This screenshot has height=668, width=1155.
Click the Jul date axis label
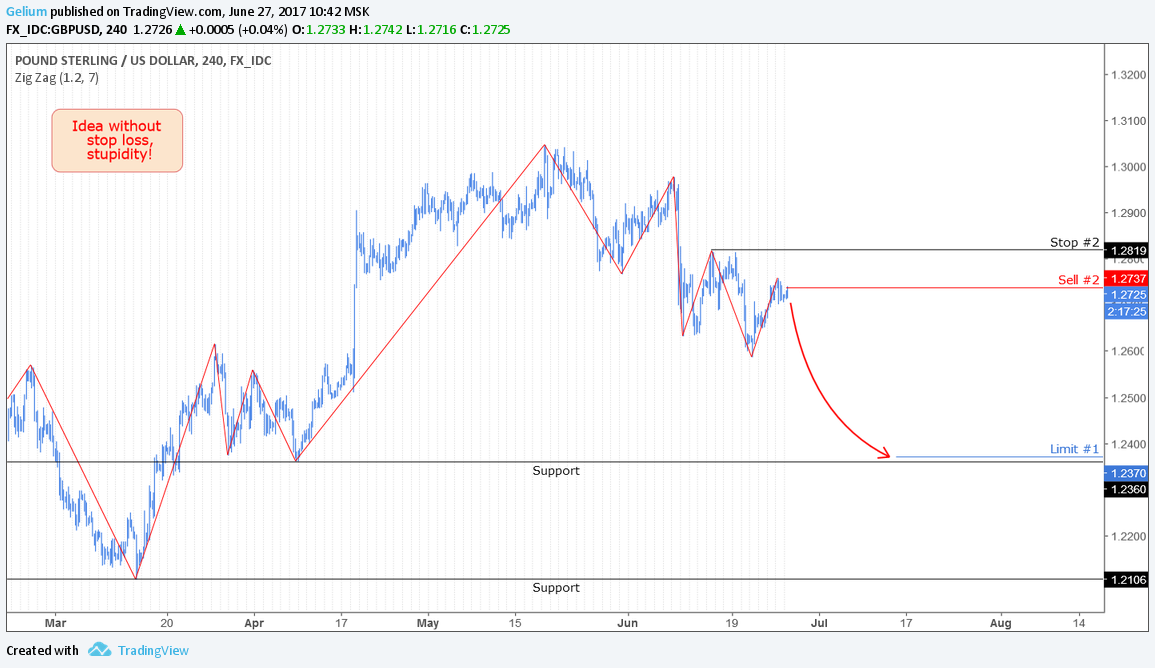pyautogui.click(x=819, y=623)
